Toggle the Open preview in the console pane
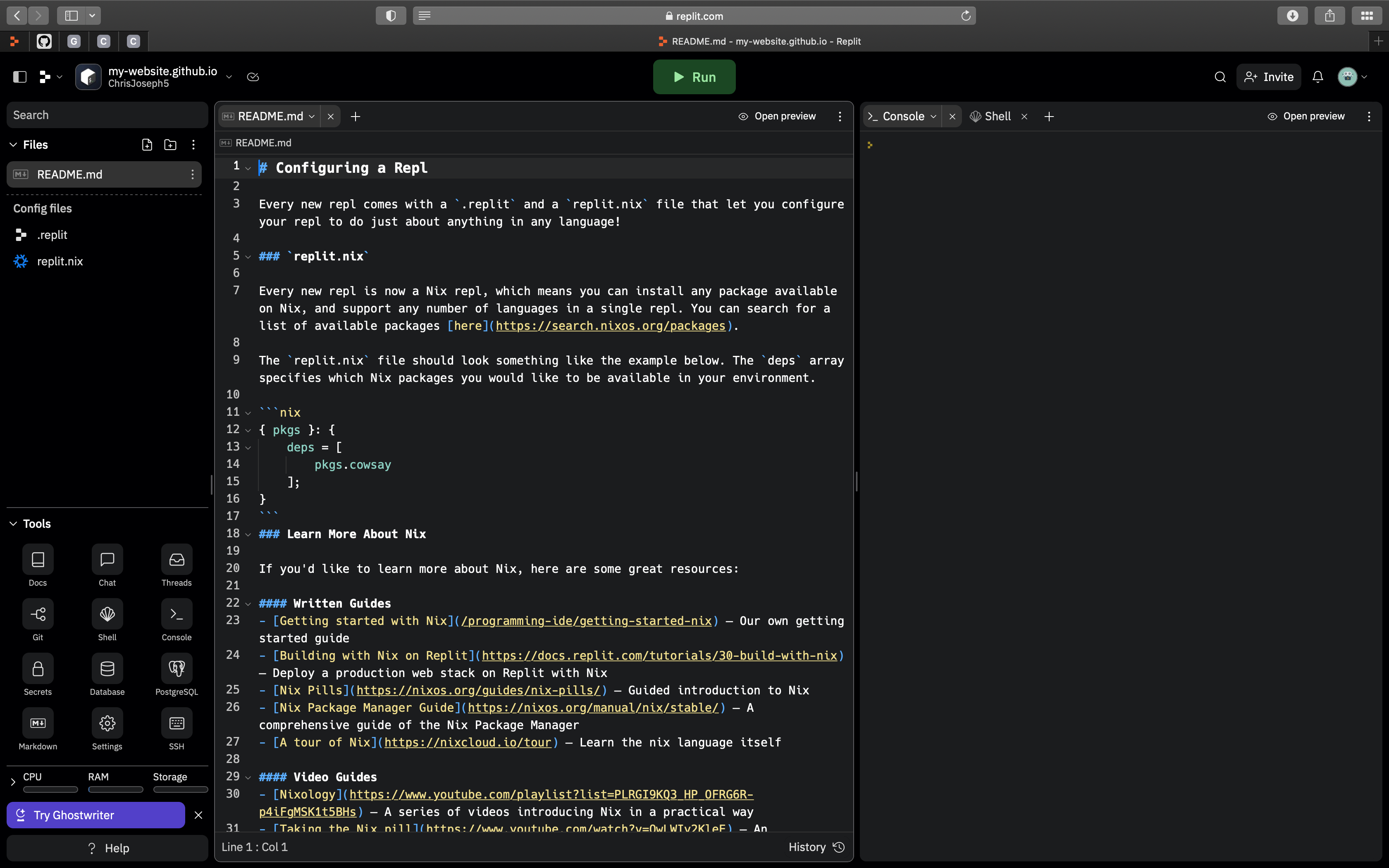The height and width of the screenshot is (868, 1389). (1306, 117)
